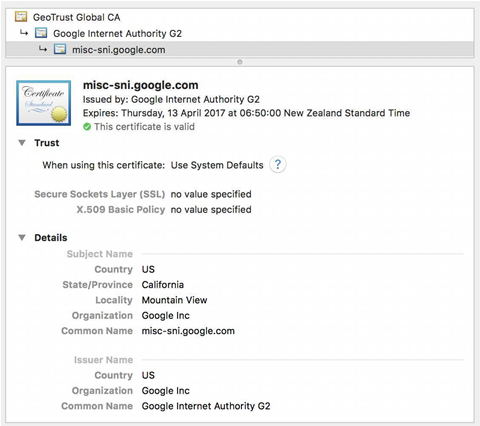This screenshot has width=480, height=426.
Task: Collapse the Trust section triangle
Action: click(x=22, y=143)
